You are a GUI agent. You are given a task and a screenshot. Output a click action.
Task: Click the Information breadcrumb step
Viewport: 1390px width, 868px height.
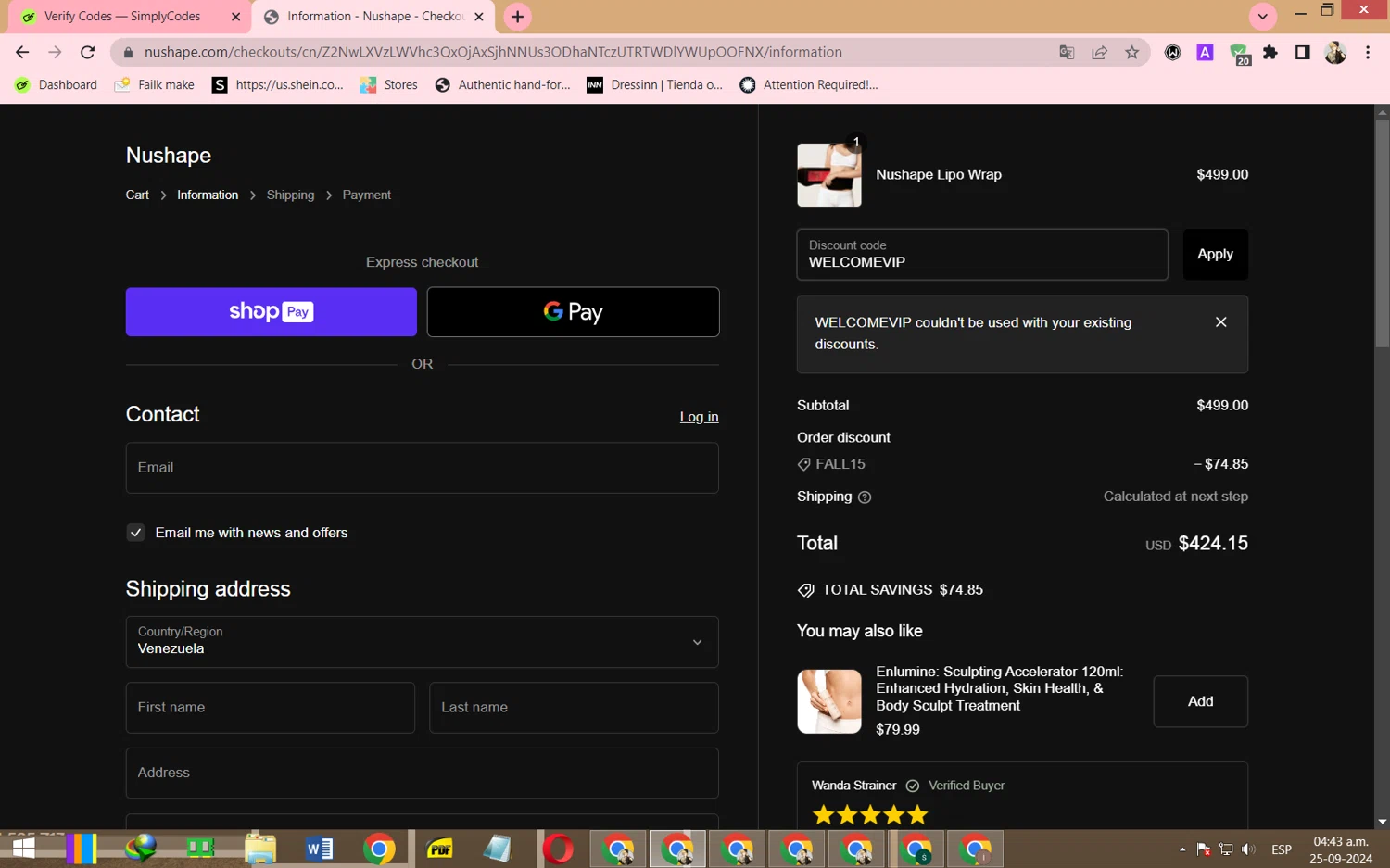pyautogui.click(x=208, y=195)
